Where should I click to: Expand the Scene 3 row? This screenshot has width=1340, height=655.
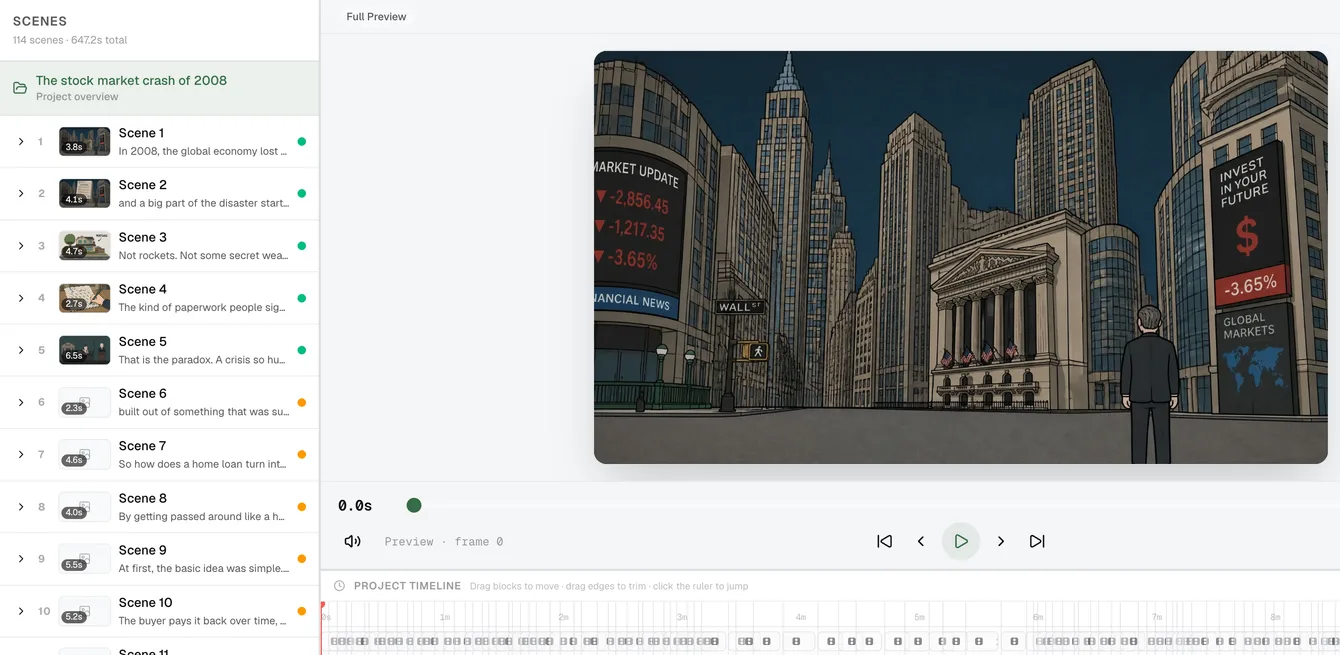point(21,246)
